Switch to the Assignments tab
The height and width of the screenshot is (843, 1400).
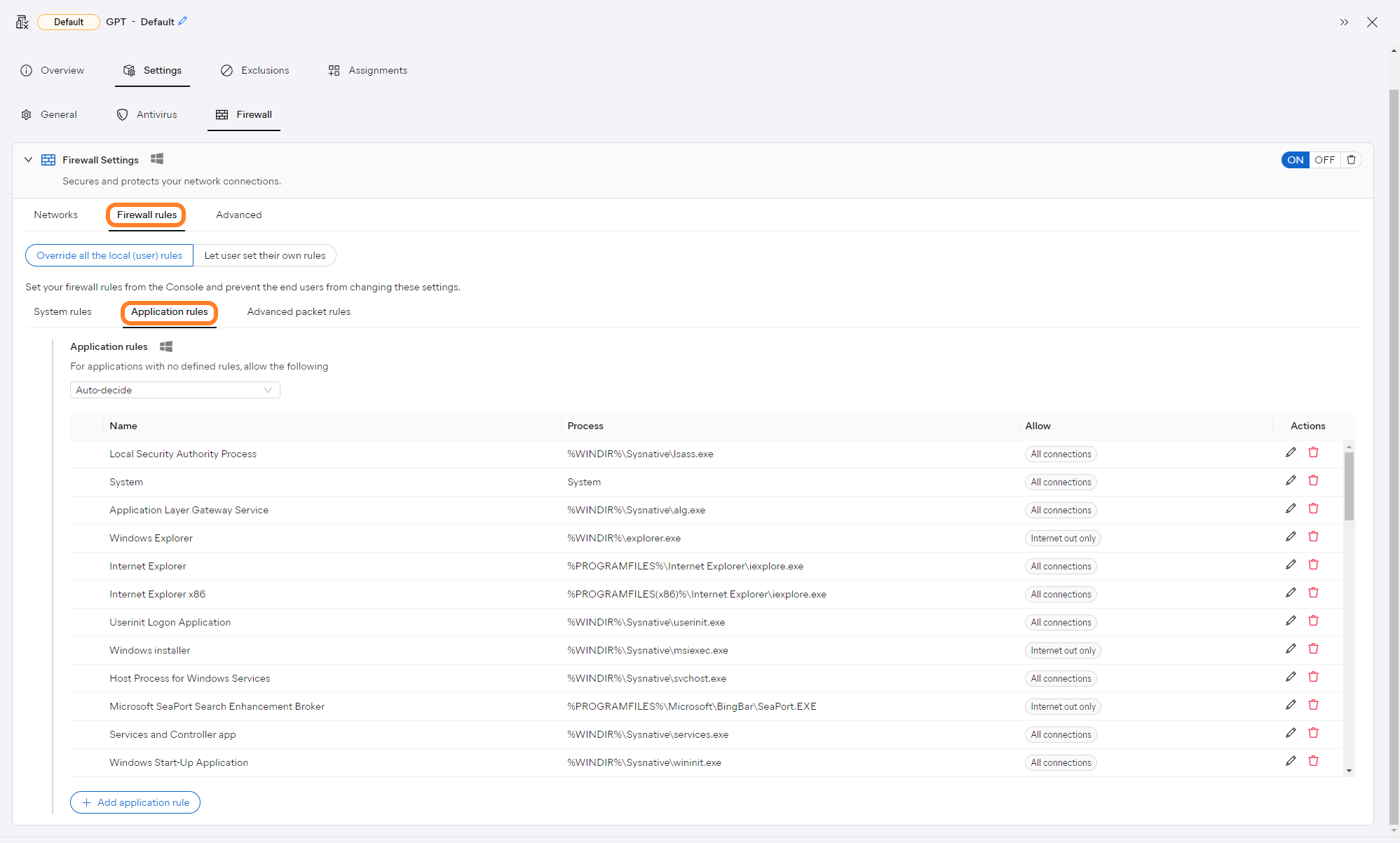(x=368, y=70)
